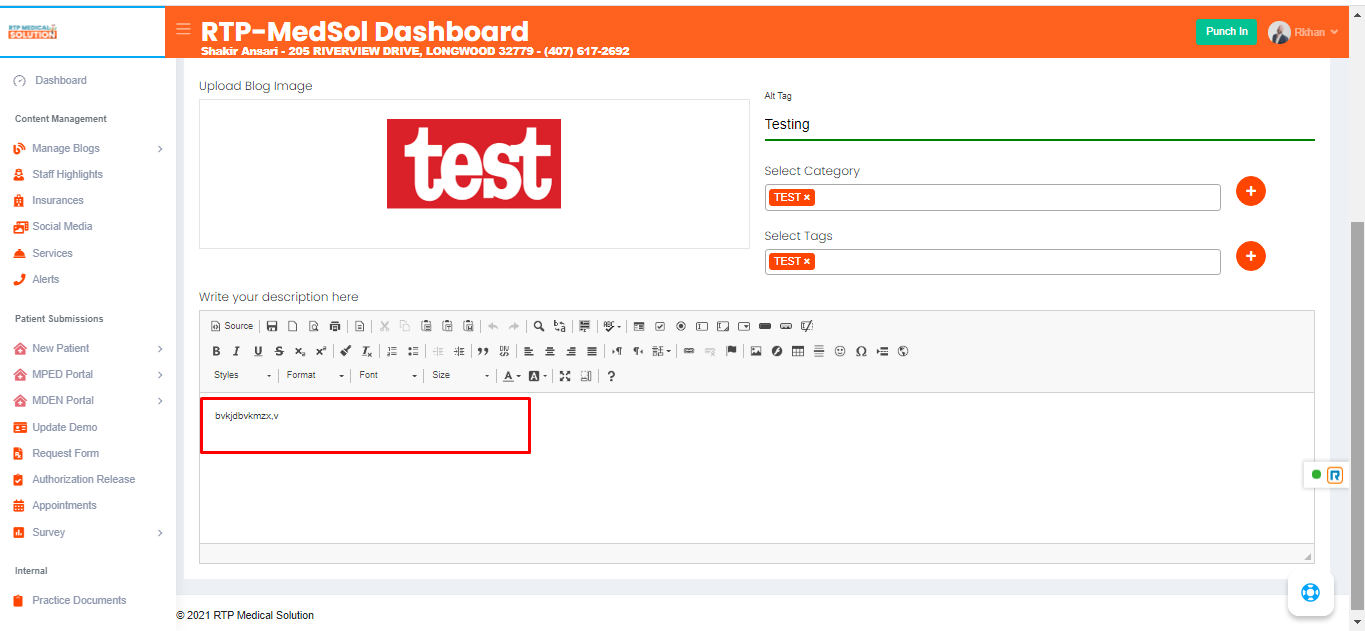Open the Font dropdown
The width and height of the screenshot is (1365, 631).
click(388, 375)
